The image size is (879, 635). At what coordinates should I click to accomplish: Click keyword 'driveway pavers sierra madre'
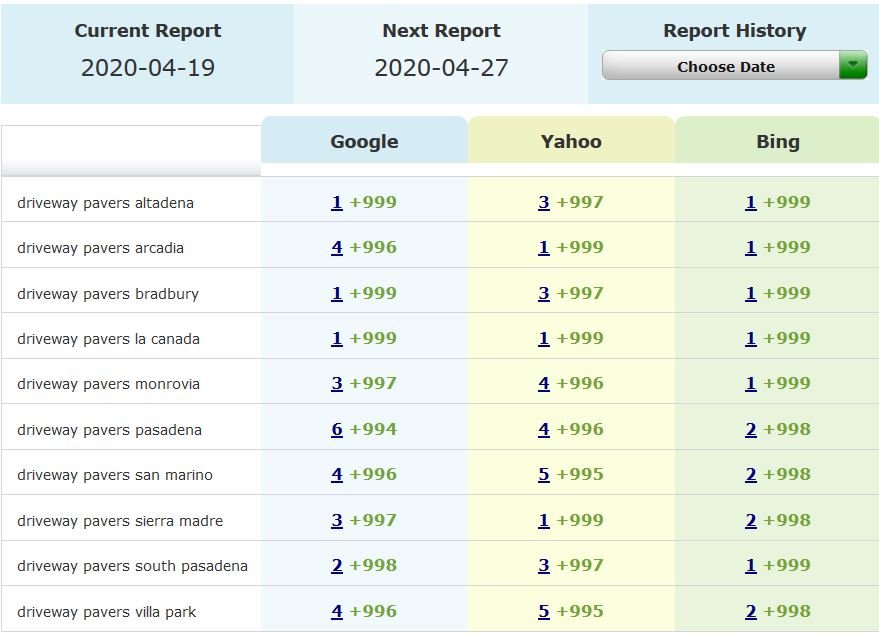click(x=120, y=521)
